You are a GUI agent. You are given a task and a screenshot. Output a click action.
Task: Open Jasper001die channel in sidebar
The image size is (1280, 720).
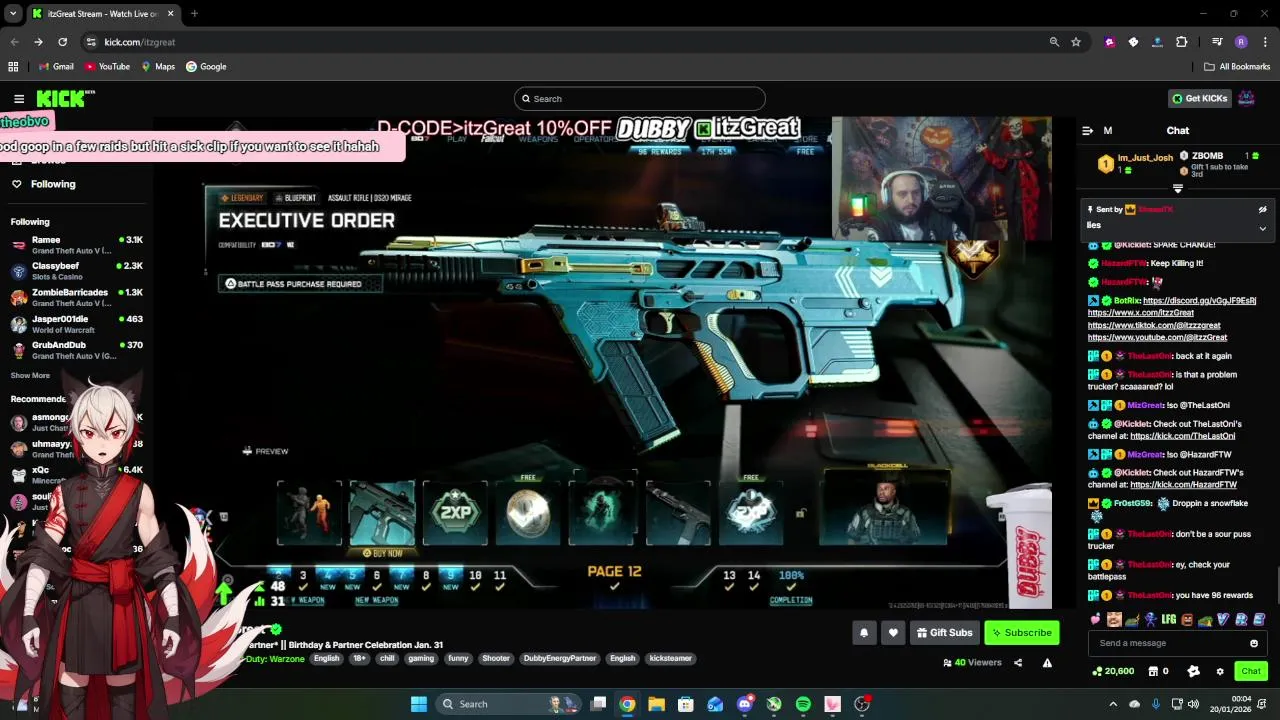77,324
